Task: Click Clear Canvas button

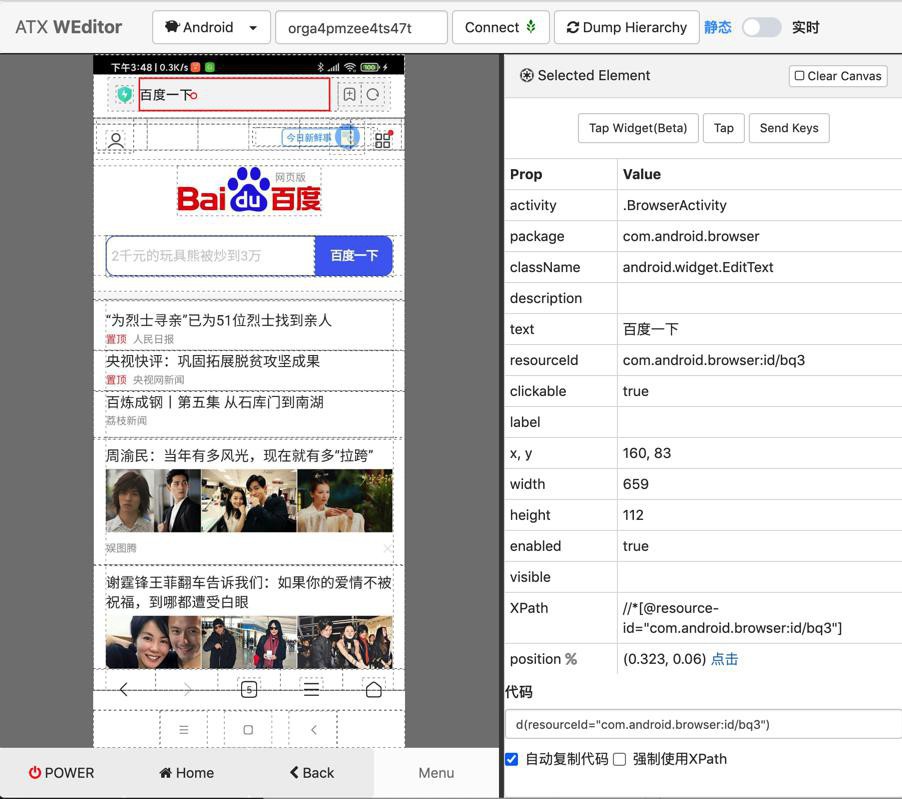Action: click(x=838, y=76)
